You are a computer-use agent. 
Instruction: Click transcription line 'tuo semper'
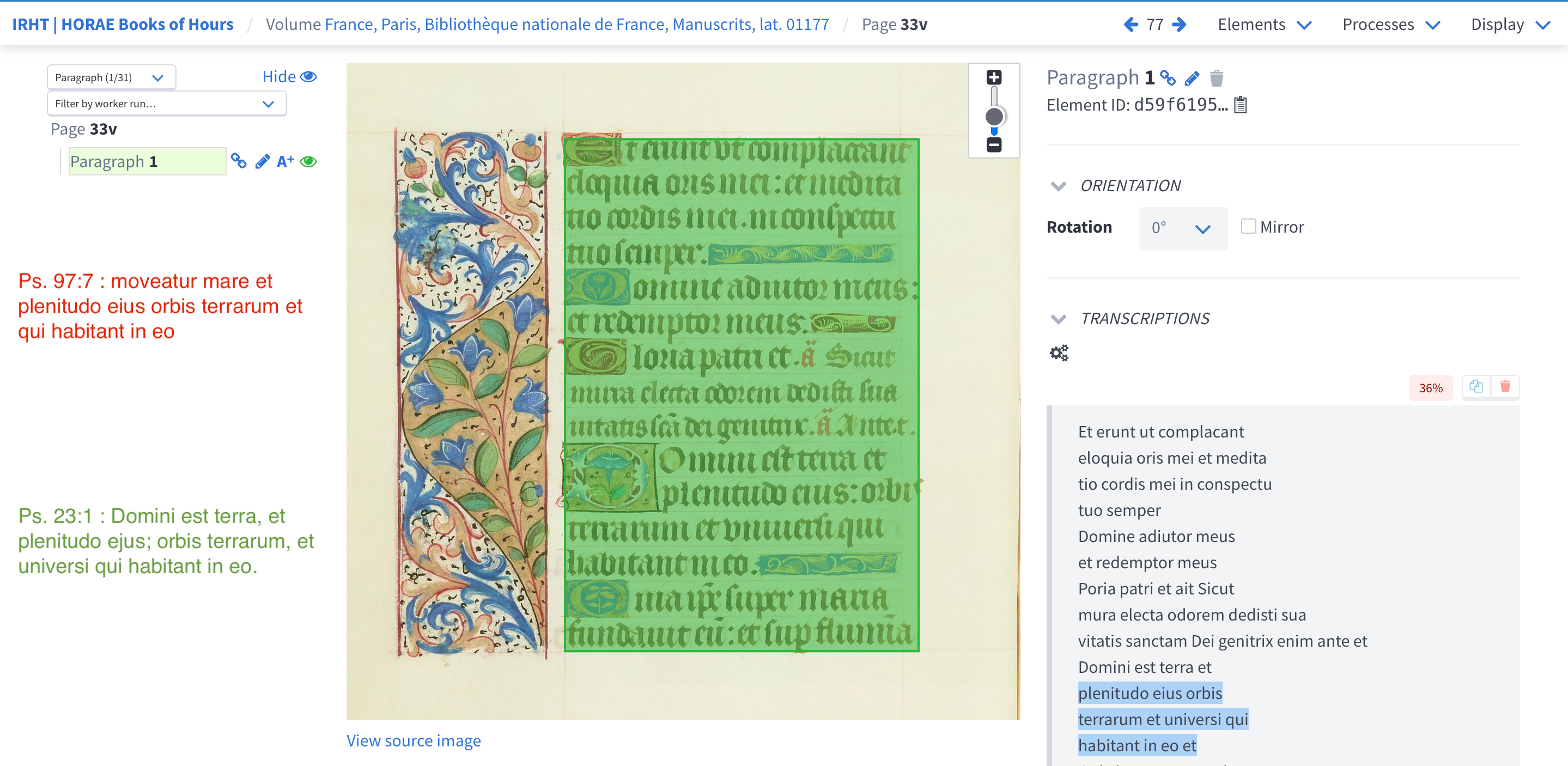(x=1120, y=510)
